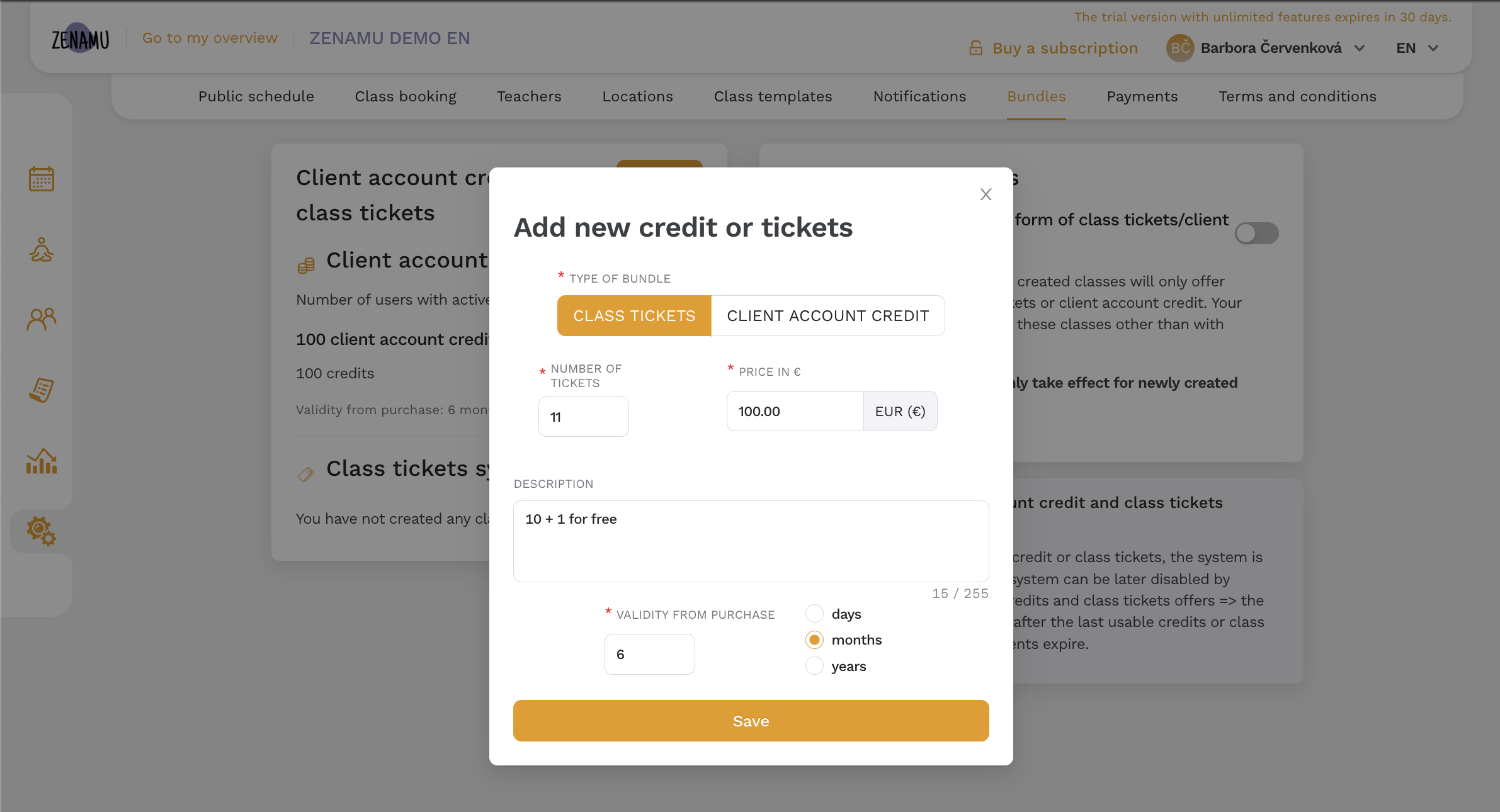
Task: Switch to CLIENT ACCOUNT CREDIT bundle type
Action: (828, 316)
